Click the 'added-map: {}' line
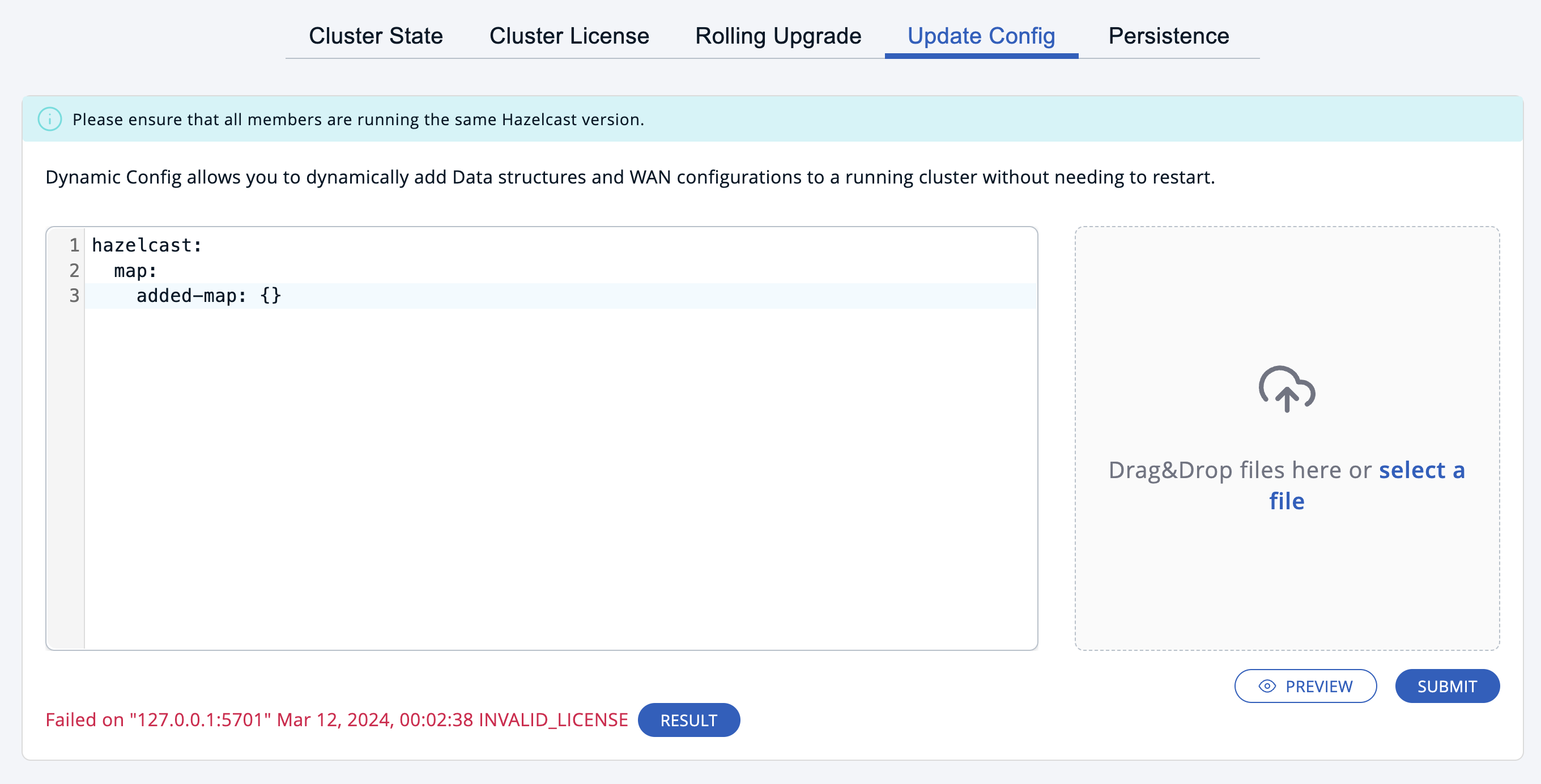This screenshot has height=784, width=1541. [x=209, y=296]
